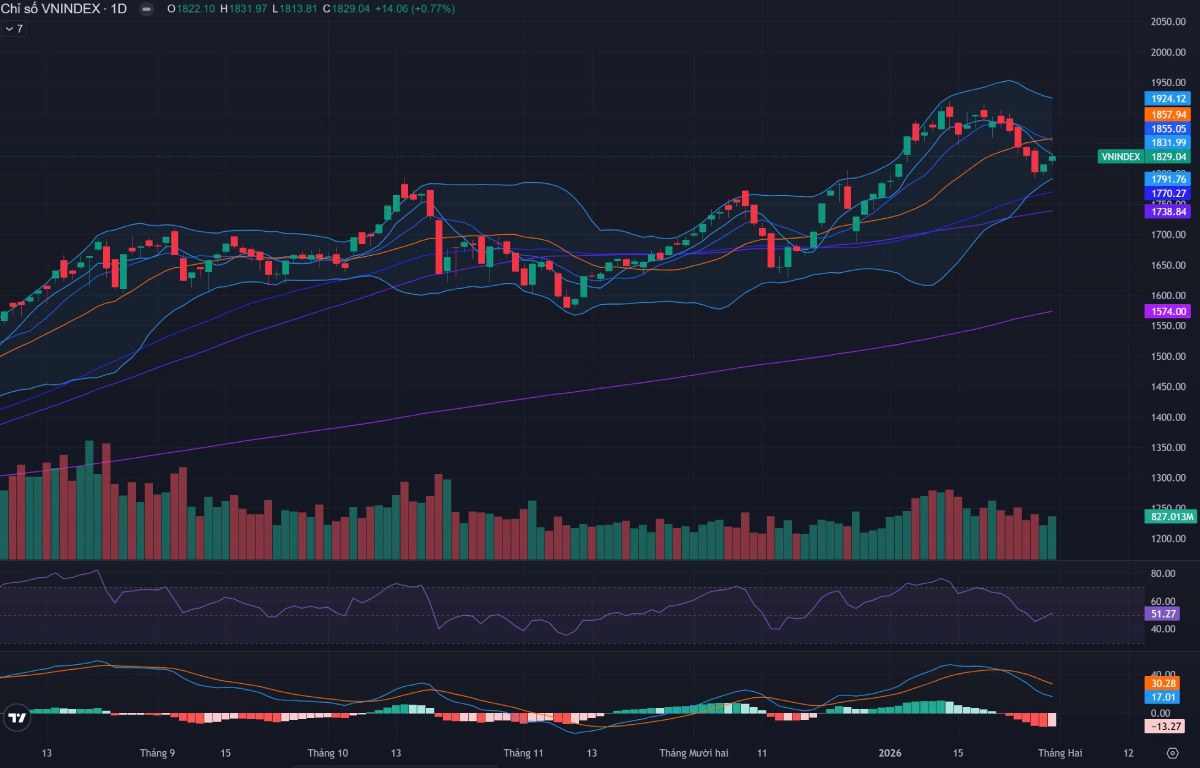Click the last green candlestick on the chart
Viewport: 1200px width, 768px height.
tap(1052, 157)
